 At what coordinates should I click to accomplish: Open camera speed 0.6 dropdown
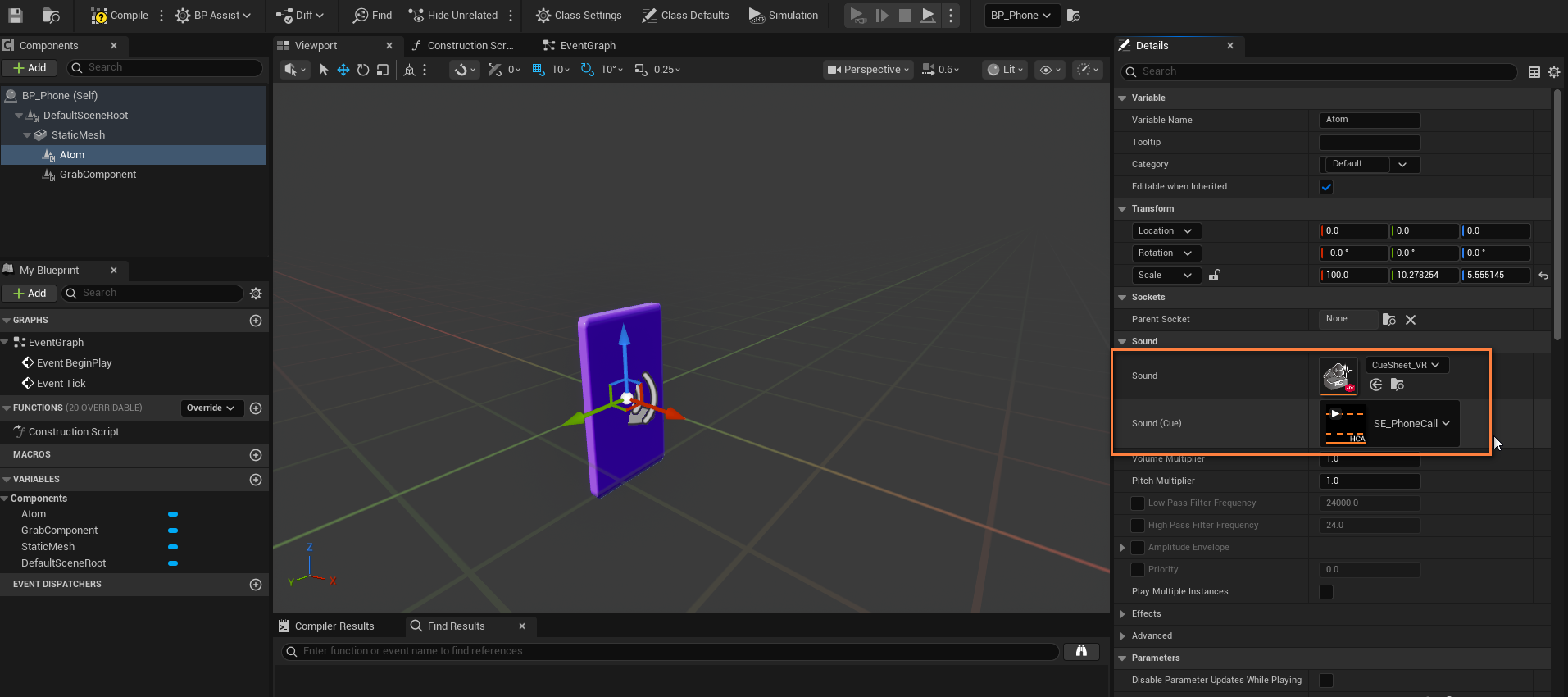pos(940,70)
